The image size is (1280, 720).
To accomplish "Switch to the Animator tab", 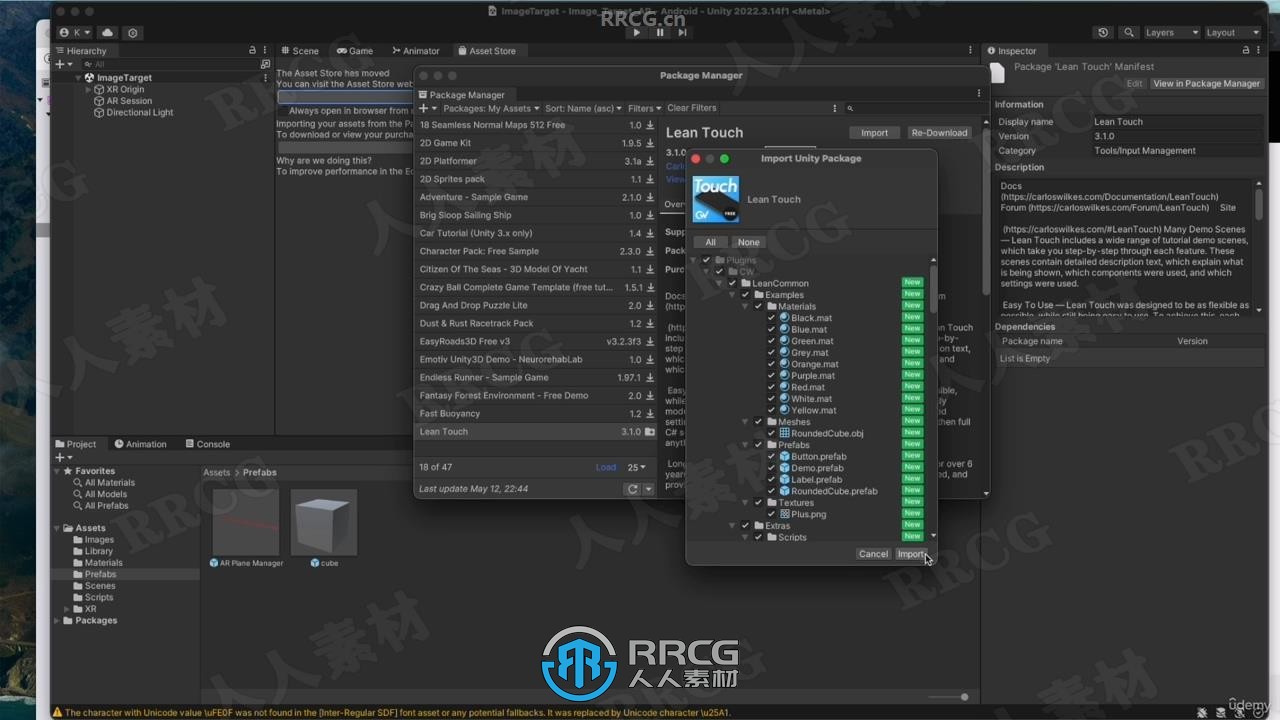I will click(x=415, y=51).
